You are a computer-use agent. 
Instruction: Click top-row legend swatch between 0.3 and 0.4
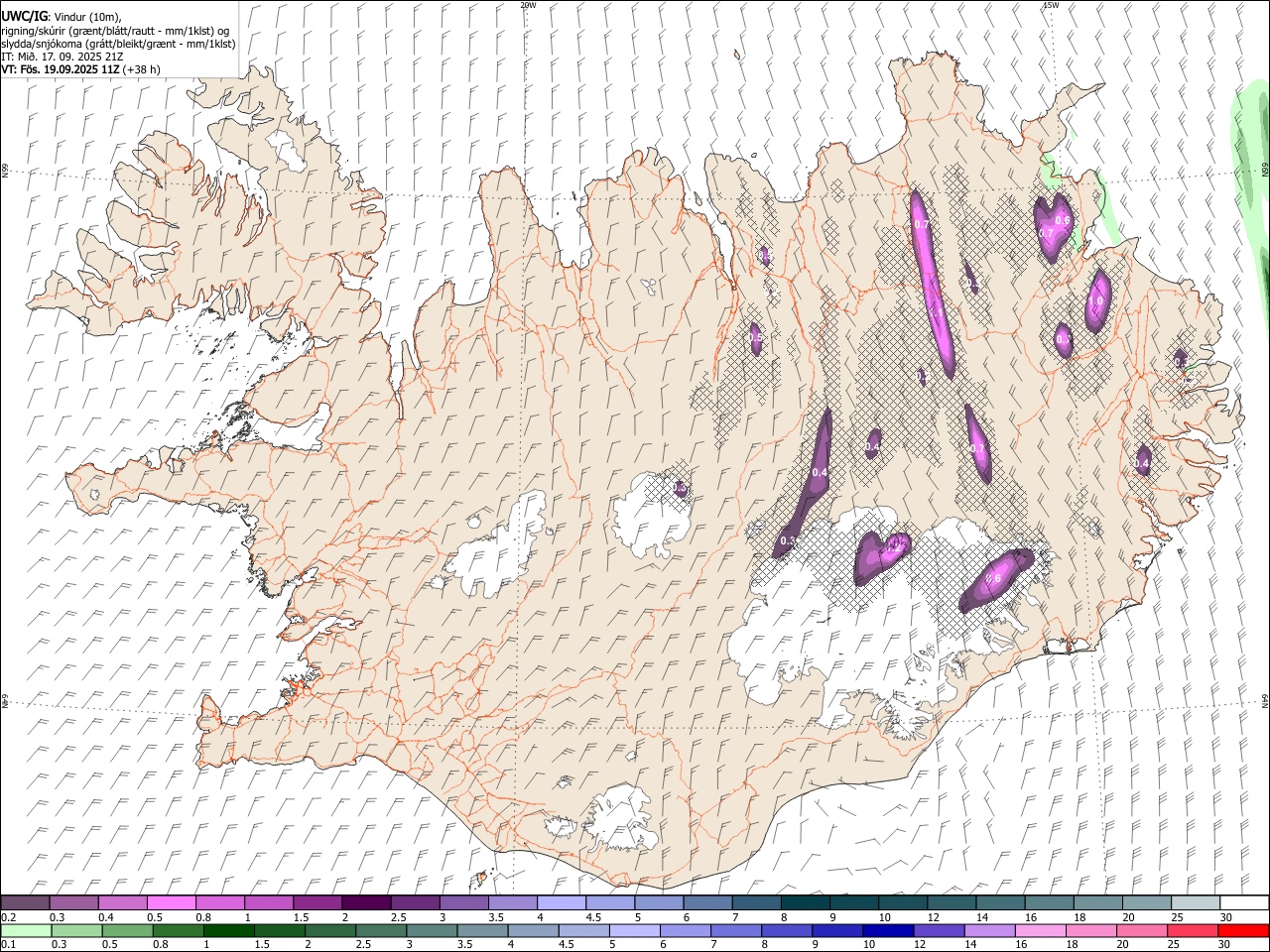click(x=73, y=902)
